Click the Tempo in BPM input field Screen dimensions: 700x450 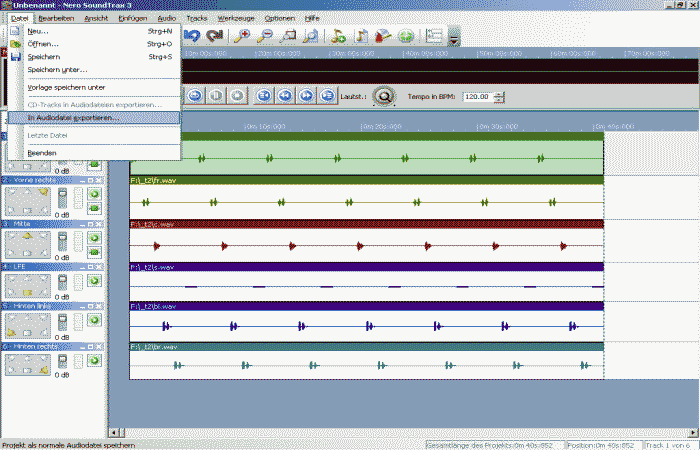[477, 97]
